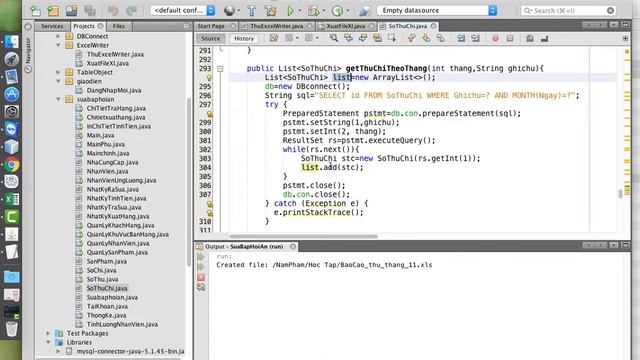Click the Comment icon in editor toolbar

530,38
